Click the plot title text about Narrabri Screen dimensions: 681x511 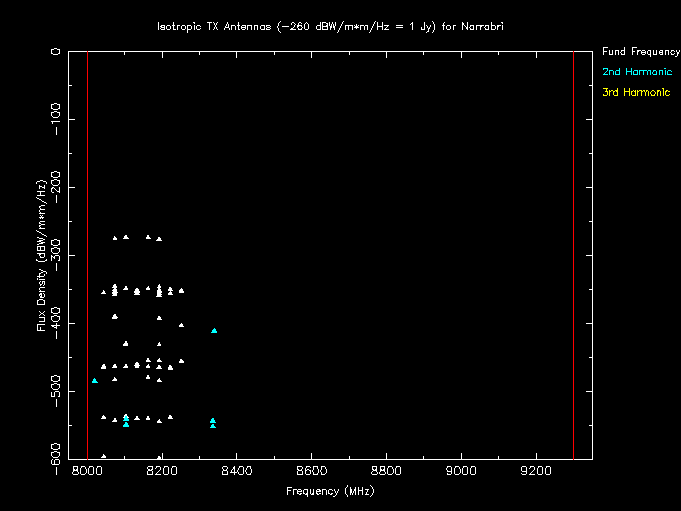point(330,26)
